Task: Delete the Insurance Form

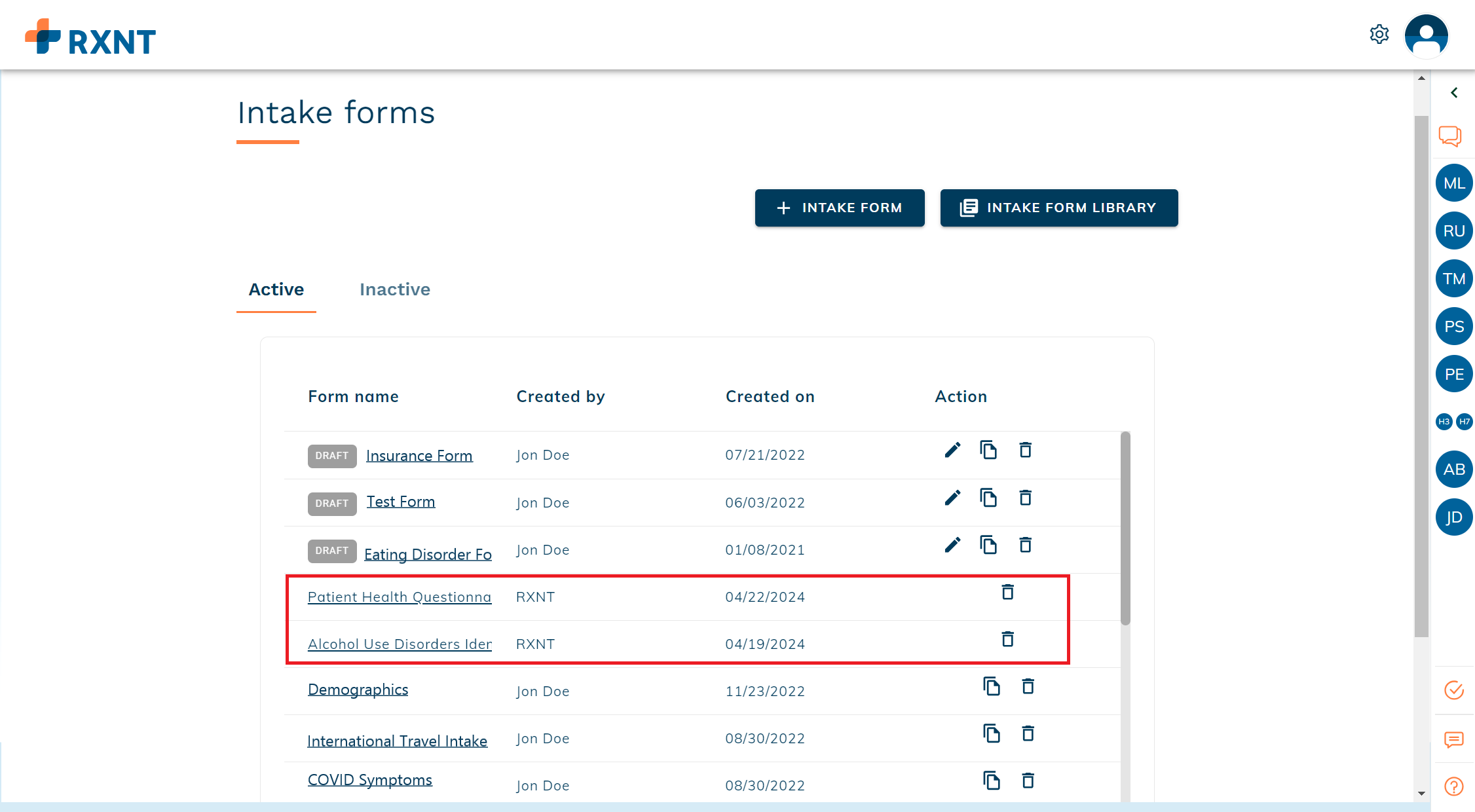Action: tap(1026, 450)
